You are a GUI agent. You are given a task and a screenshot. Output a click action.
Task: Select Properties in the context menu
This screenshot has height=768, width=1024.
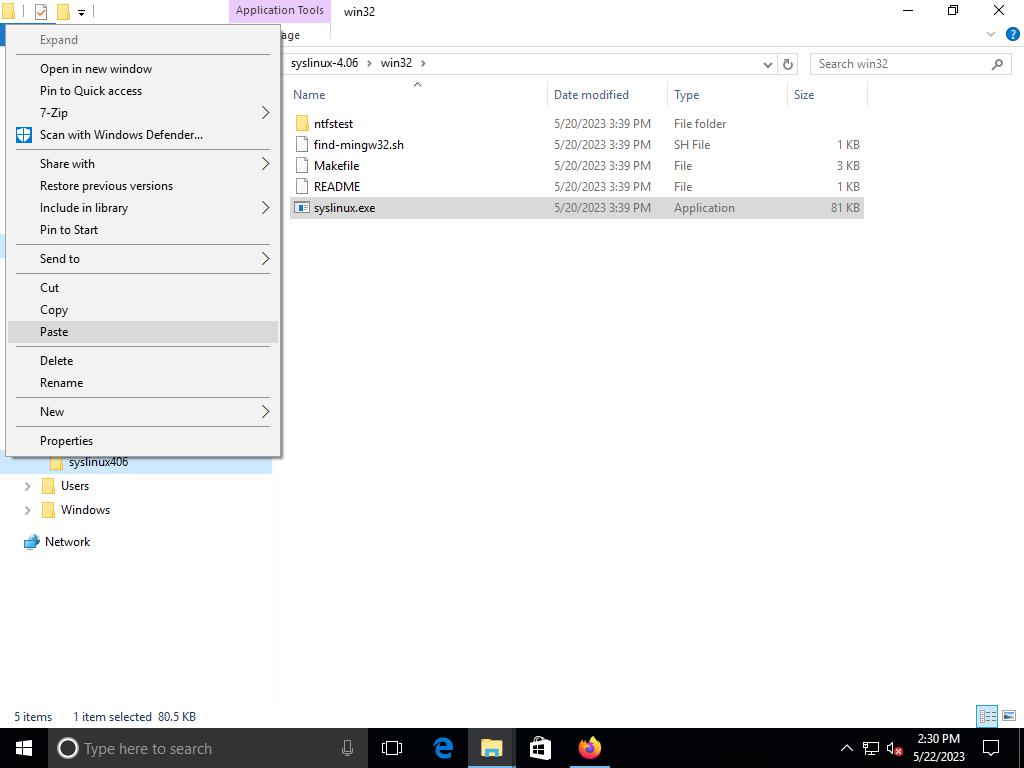coord(66,441)
